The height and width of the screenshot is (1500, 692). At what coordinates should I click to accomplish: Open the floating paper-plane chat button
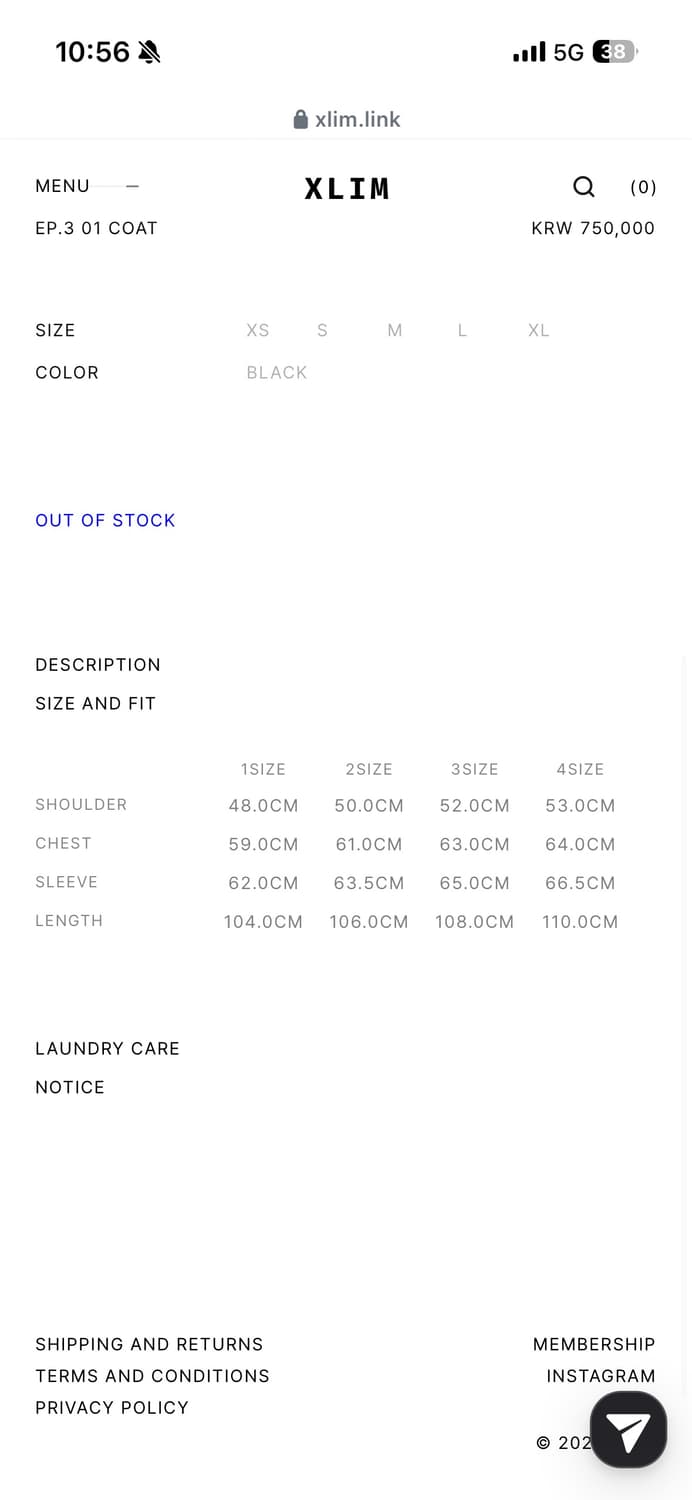(x=628, y=1430)
